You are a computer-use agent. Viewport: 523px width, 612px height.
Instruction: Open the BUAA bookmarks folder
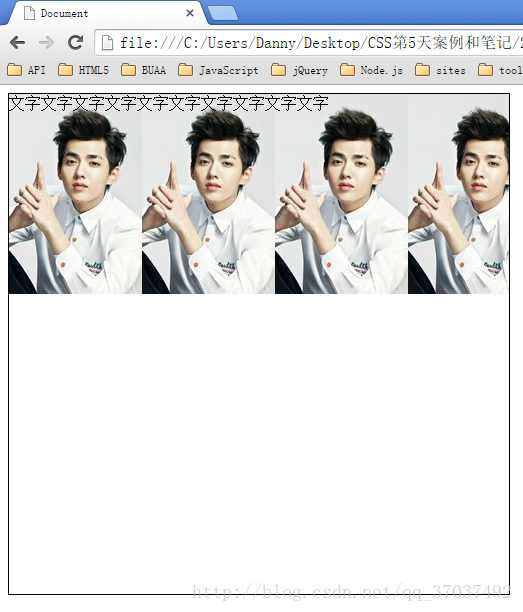(144, 70)
